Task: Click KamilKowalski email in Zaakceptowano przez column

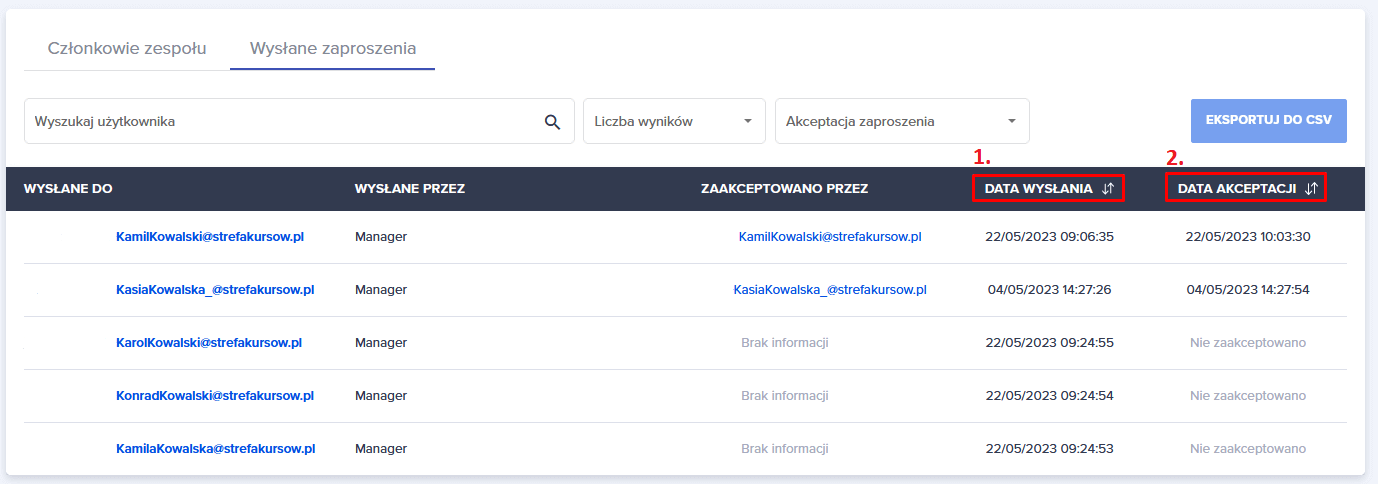Action: pos(830,237)
